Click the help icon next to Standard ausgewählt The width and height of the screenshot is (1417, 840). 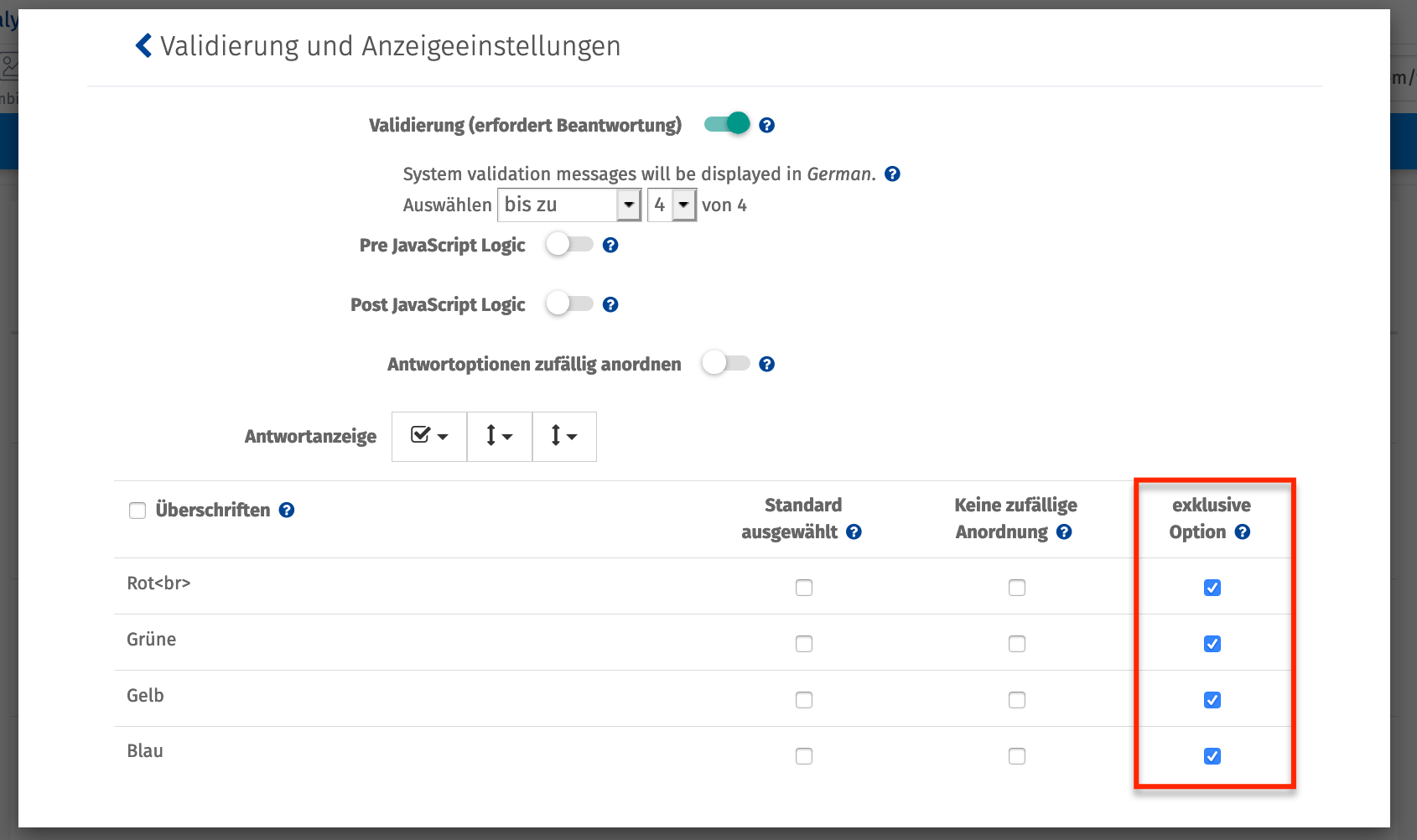click(854, 531)
